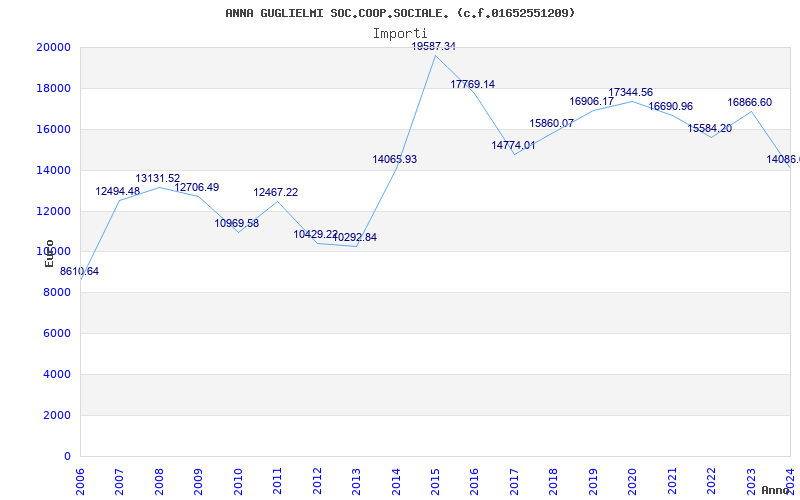Viewport: 800px width, 500px height.
Task: Click the 2008 x-axis tick label
Action: pos(159,481)
